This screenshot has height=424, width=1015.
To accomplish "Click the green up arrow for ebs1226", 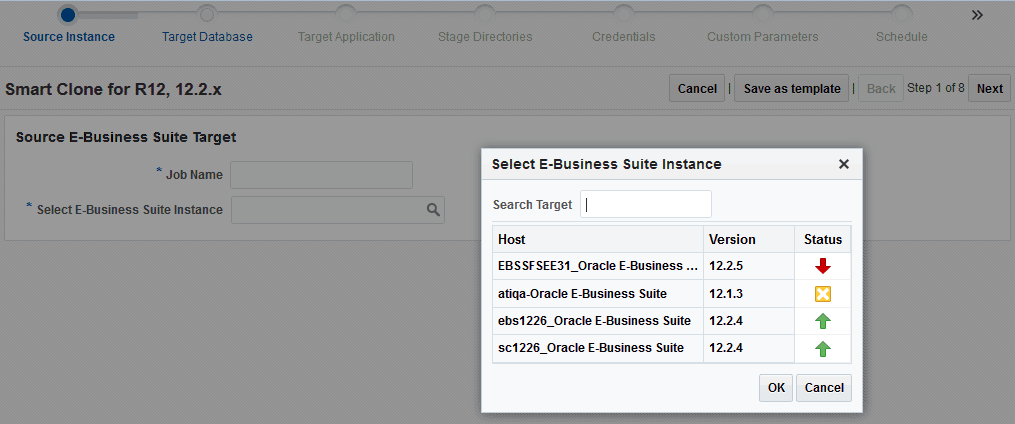I will pos(823,321).
